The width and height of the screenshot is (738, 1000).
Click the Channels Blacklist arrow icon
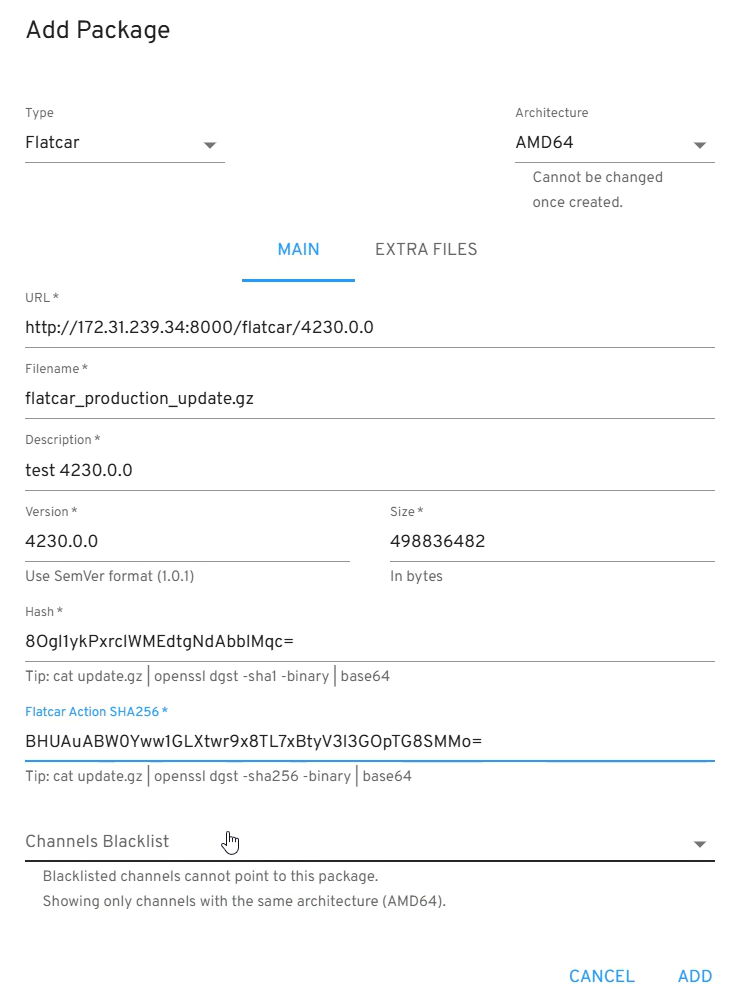700,844
